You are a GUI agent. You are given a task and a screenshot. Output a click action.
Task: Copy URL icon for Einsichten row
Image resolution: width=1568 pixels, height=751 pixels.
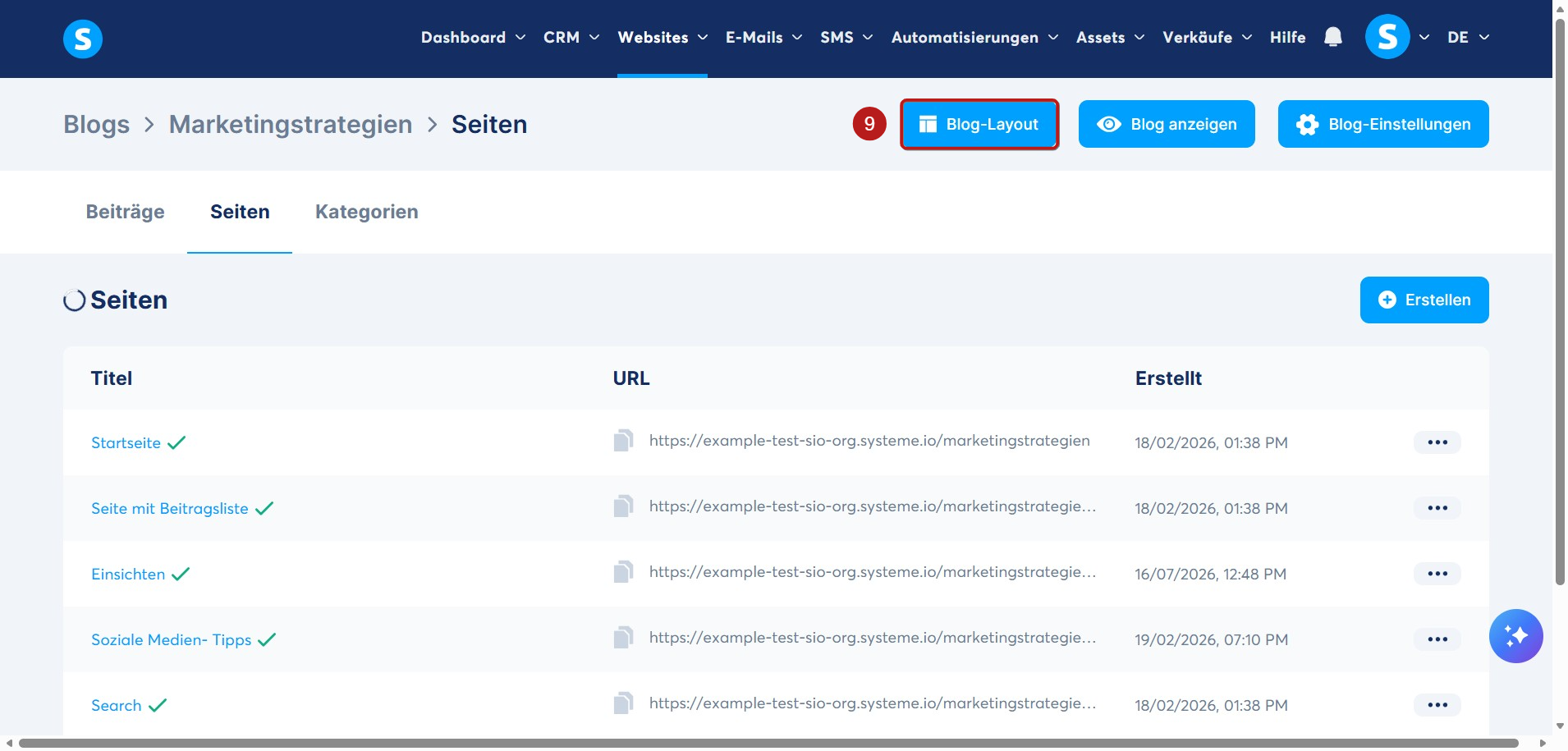[623, 572]
